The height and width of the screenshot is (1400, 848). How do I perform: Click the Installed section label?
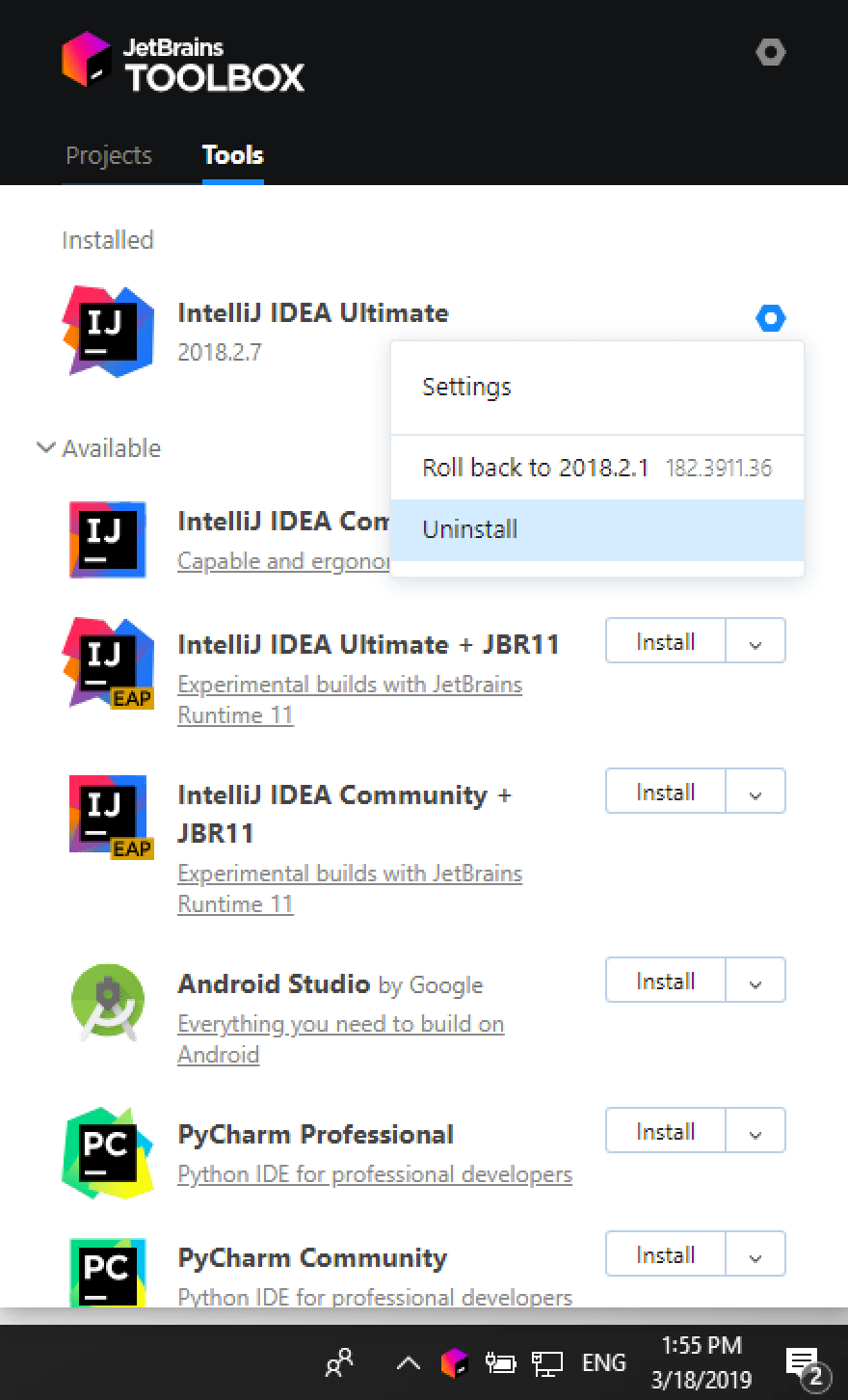(108, 240)
